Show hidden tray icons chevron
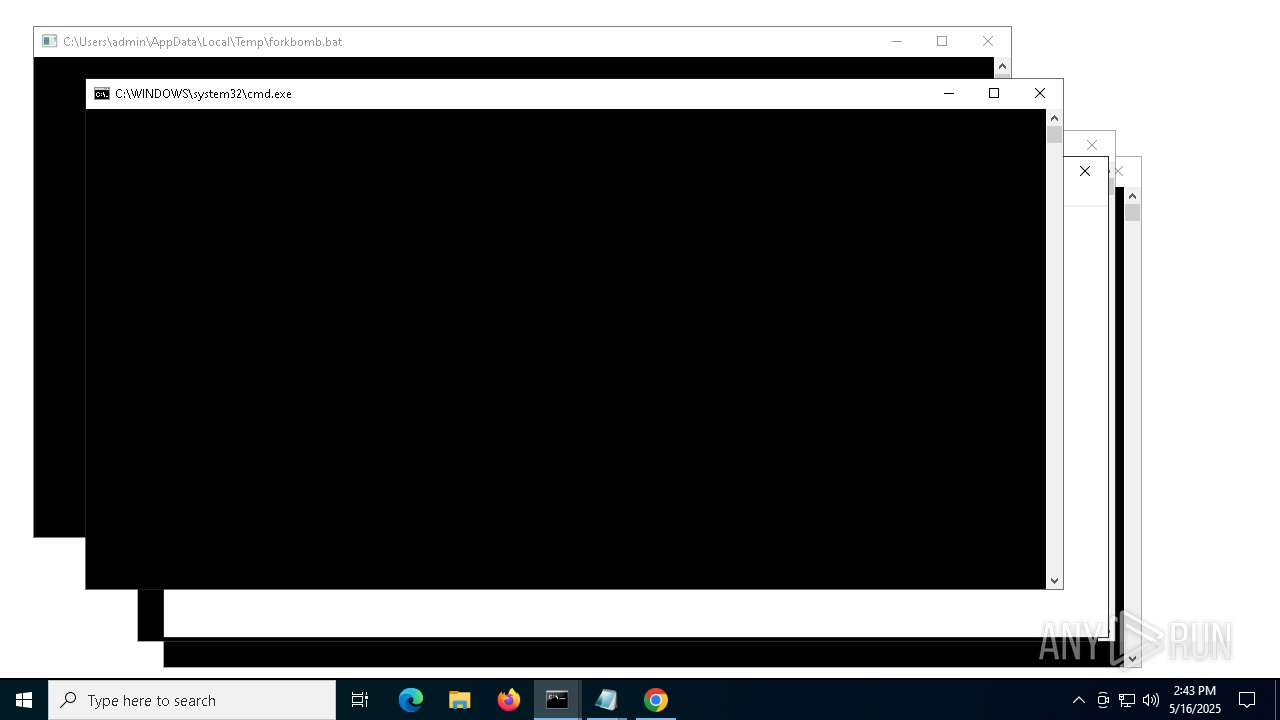 (1078, 700)
